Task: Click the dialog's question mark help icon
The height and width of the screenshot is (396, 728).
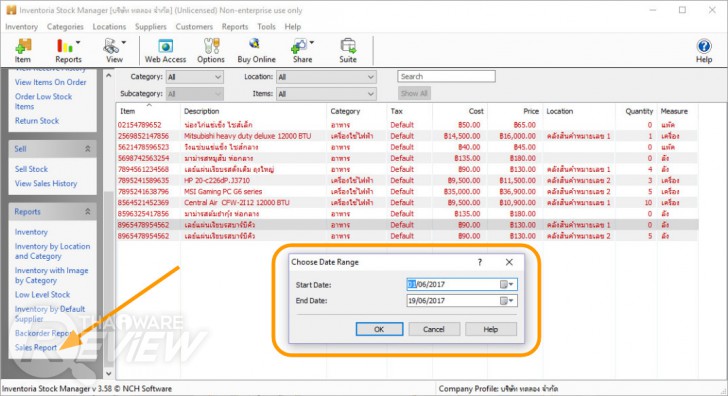Action: point(480,262)
